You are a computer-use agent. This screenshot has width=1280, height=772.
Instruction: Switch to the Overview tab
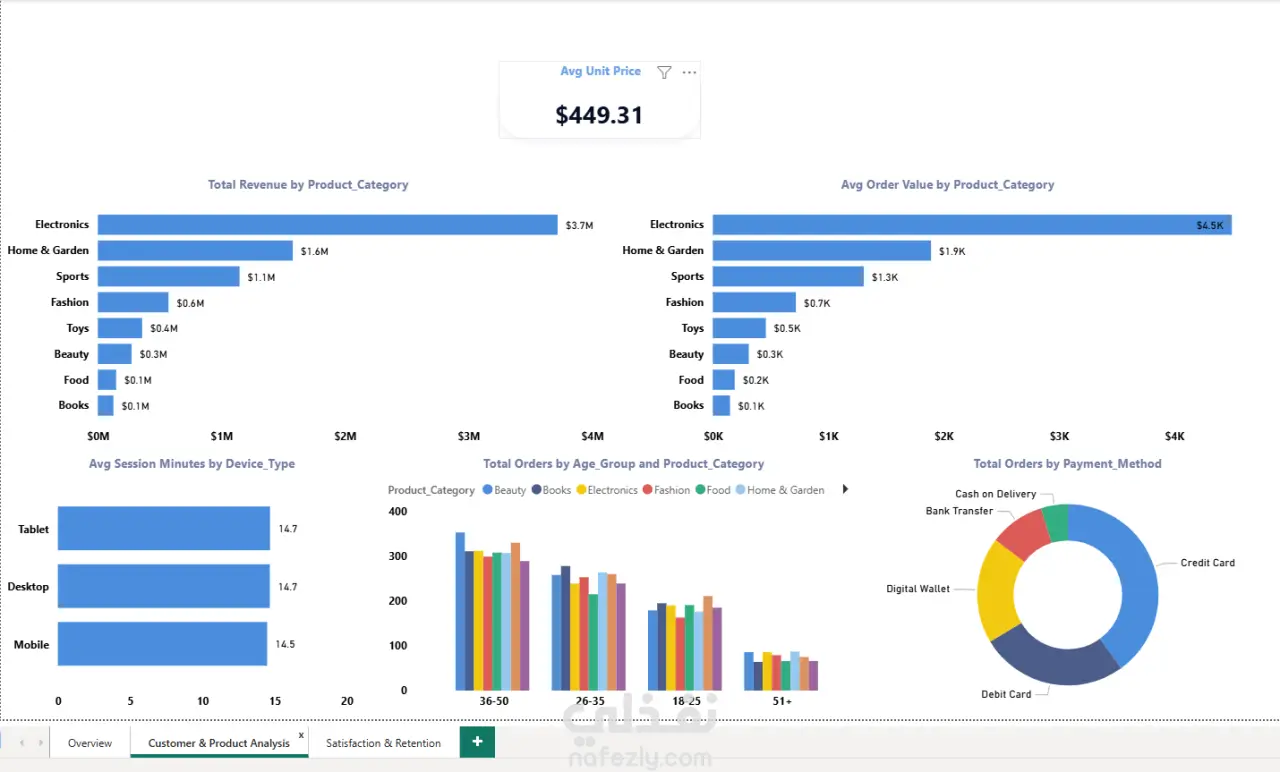(90, 743)
